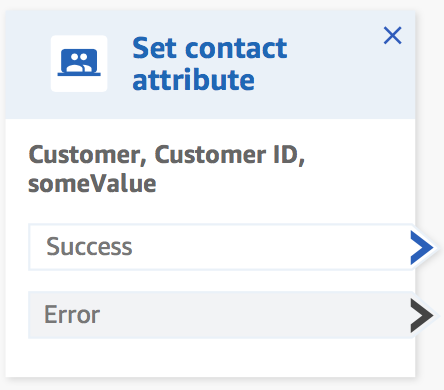Select the Success branch row

[x=221, y=247]
